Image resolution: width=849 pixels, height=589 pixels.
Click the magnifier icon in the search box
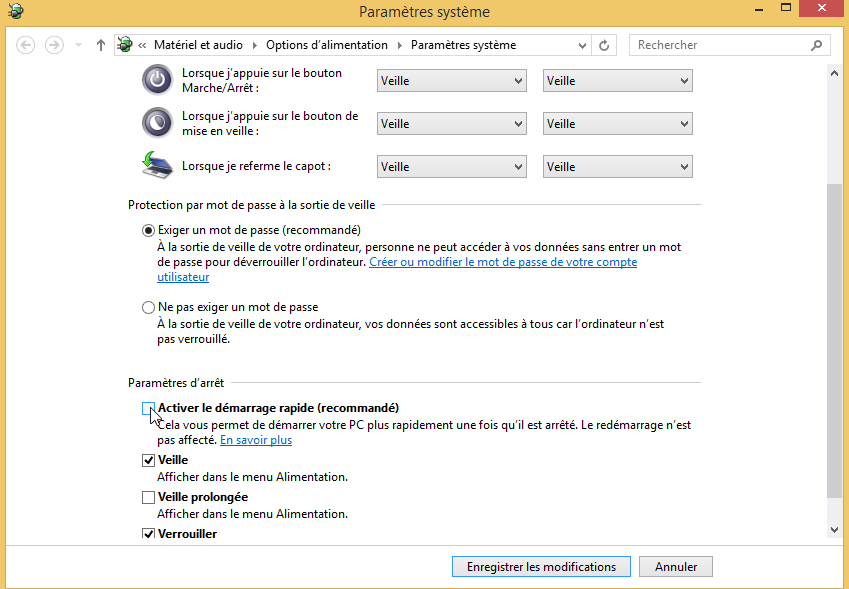817,45
